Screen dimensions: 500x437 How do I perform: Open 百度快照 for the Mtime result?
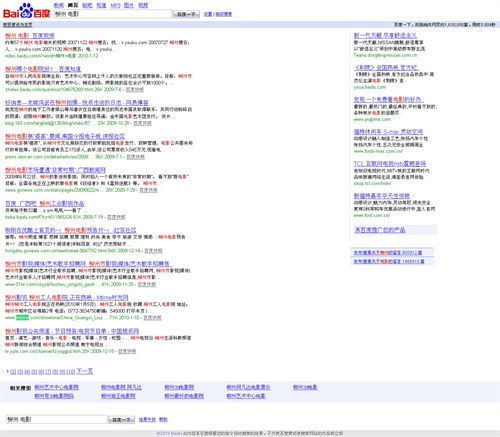pyautogui.click(x=152, y=318)
